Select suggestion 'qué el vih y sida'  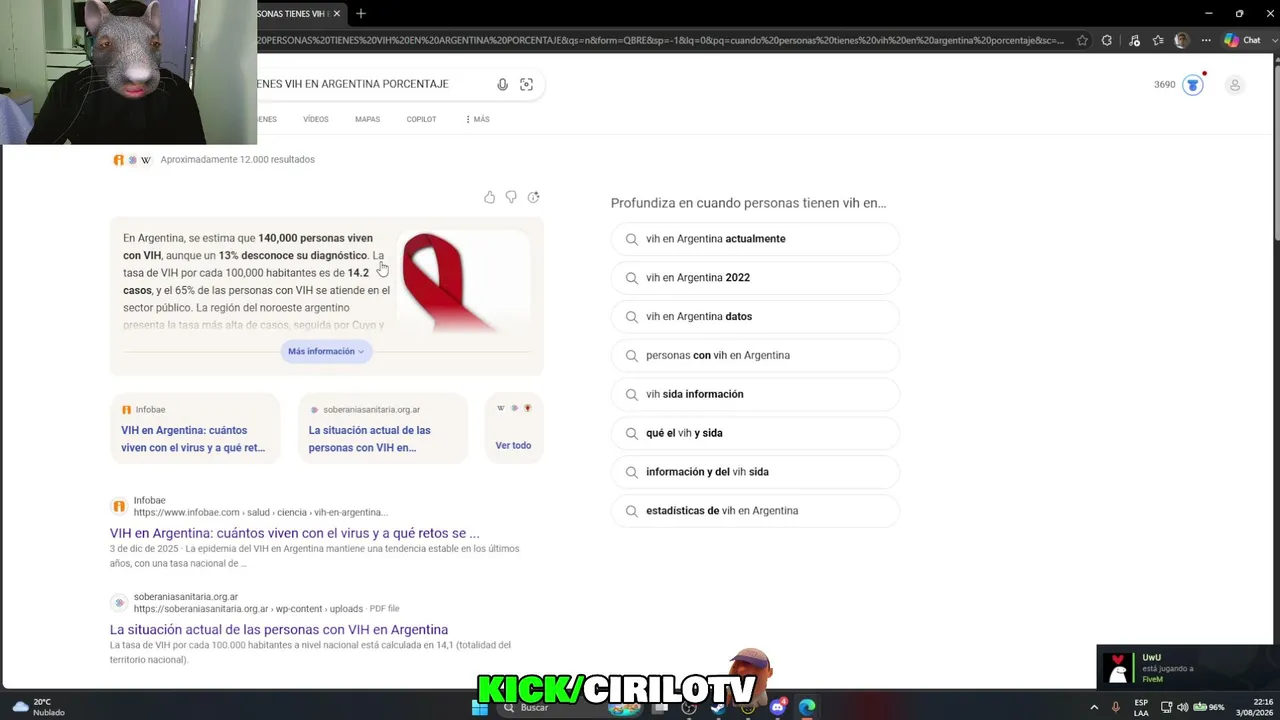(755, 433)
